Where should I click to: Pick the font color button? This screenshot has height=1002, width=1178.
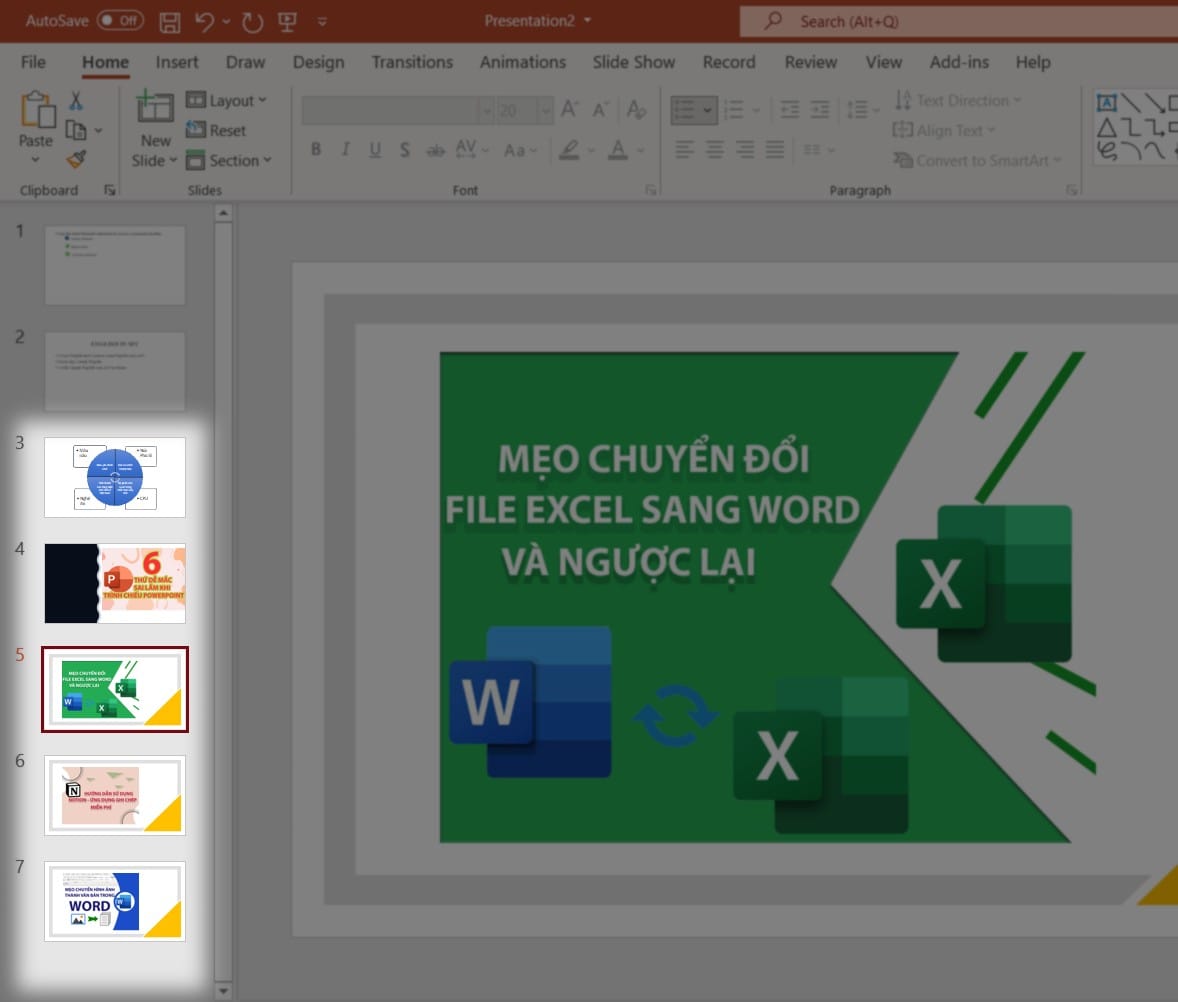pyautogui.click(x=618, y=149)
